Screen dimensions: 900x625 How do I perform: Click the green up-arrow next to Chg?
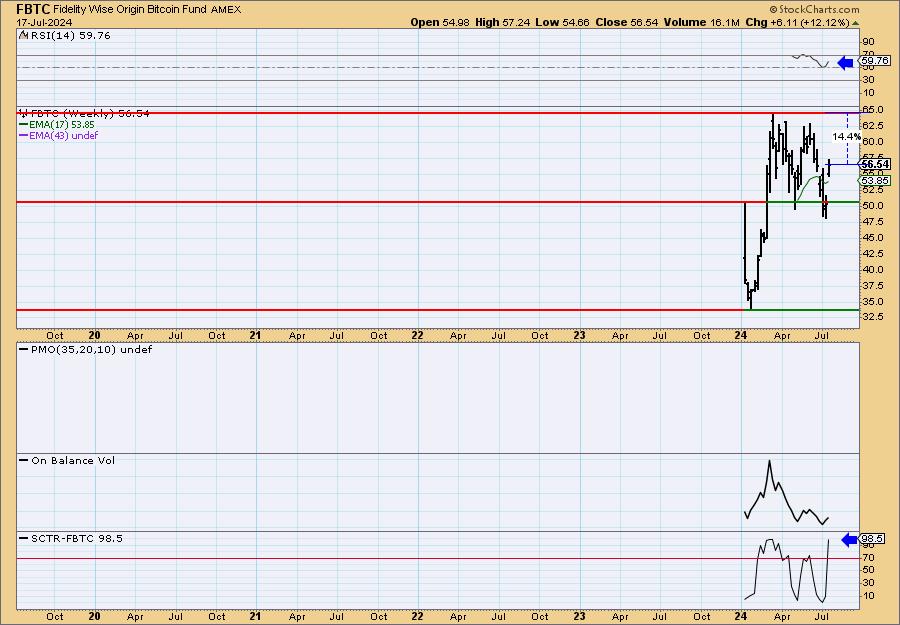tap(855, 24)
